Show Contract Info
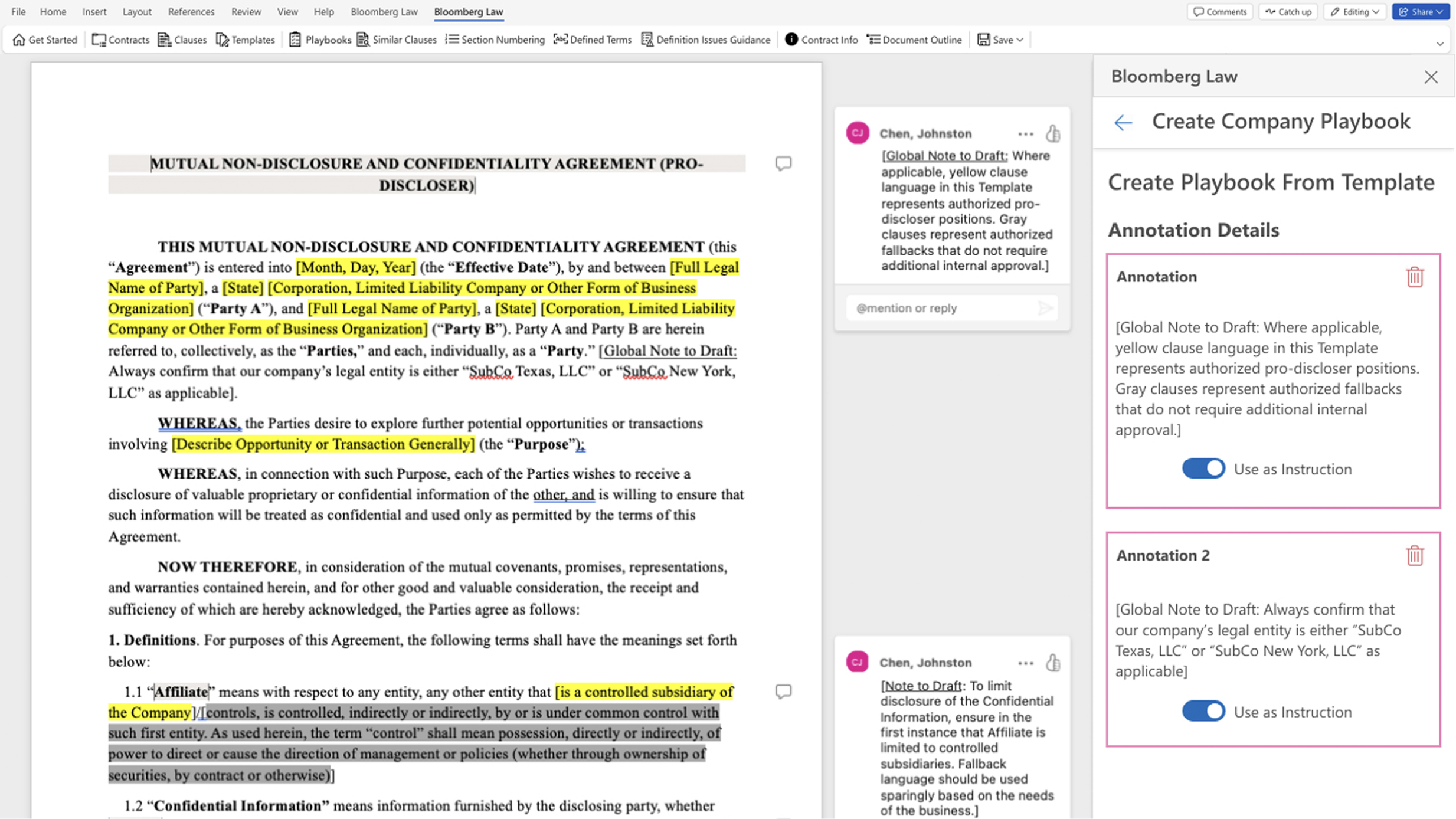The image size is (1456, 819). coord(821,40)
